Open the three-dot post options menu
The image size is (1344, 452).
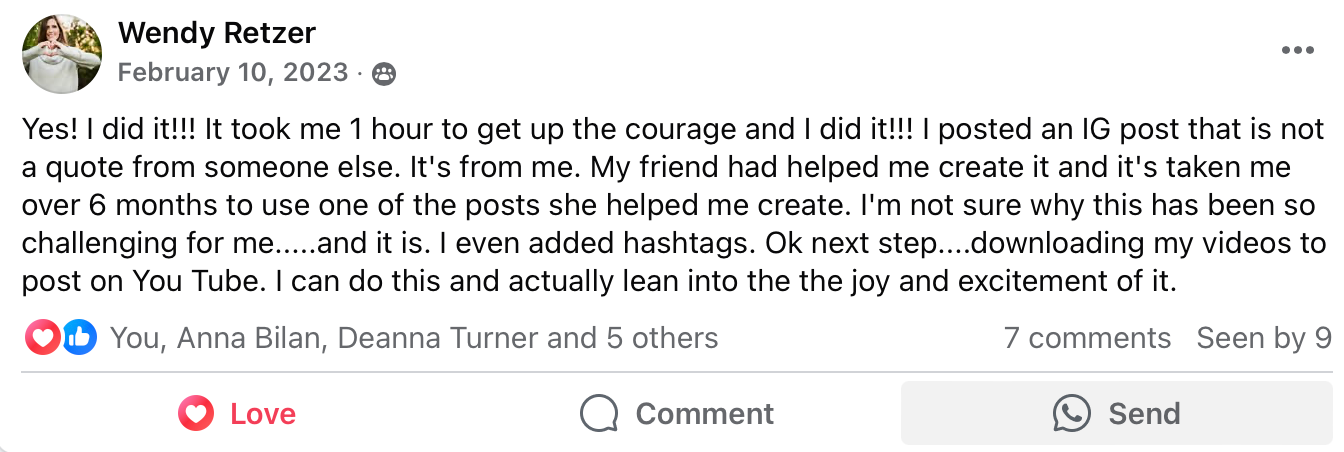(1297, 51)
